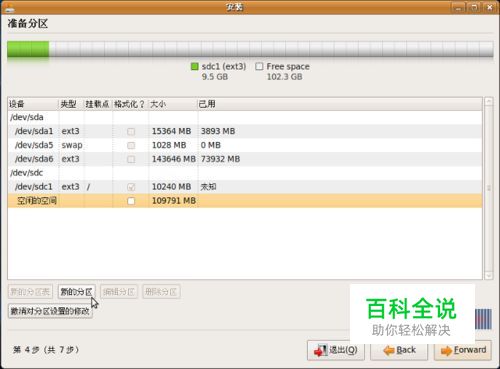Image resolution: width=500 pixels, height=369 pixels.
Task: Click the 类型 column header
Action: 71,104
